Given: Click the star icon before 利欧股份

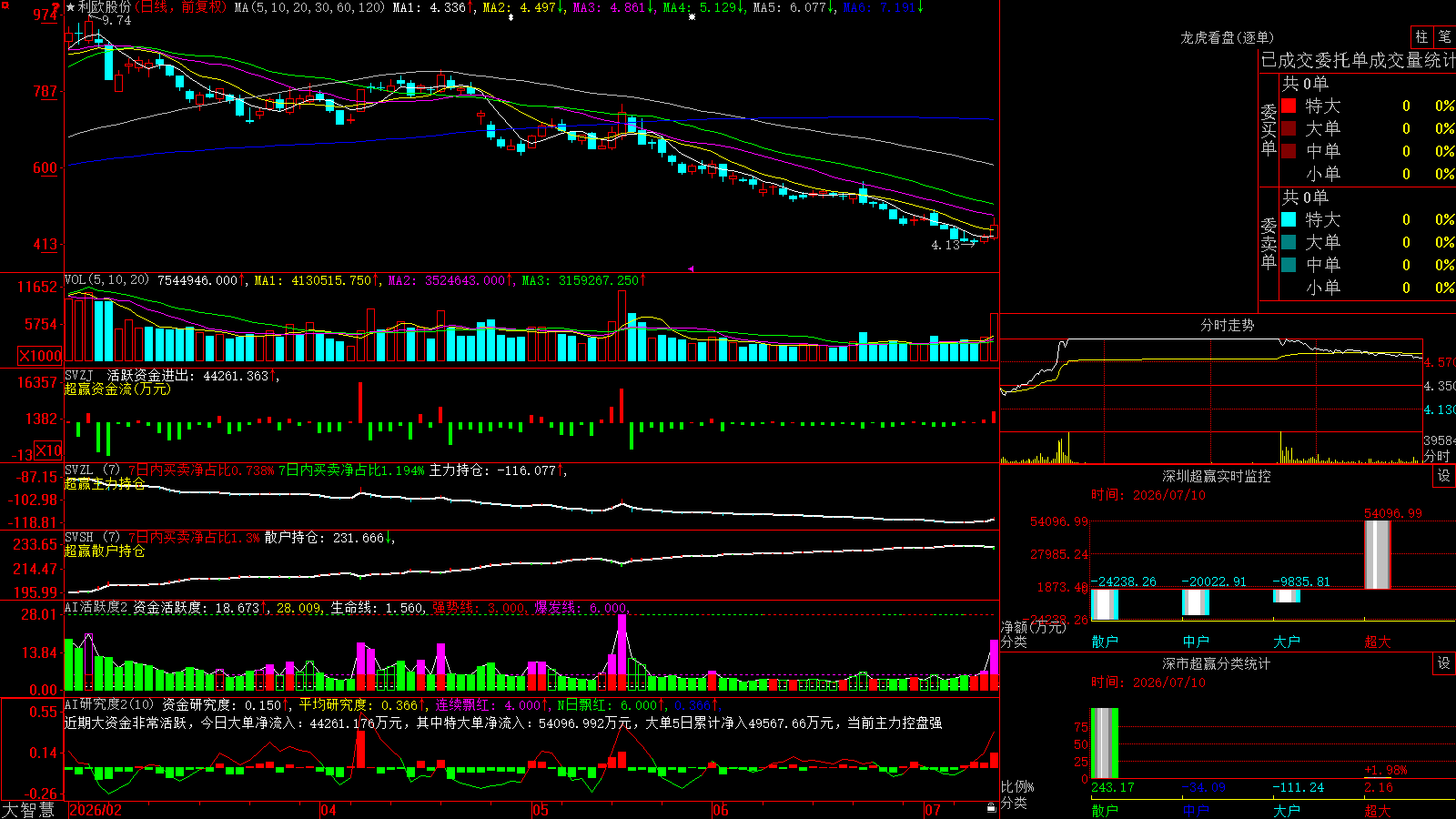Looking at the screenshot, I should [71, 7].
